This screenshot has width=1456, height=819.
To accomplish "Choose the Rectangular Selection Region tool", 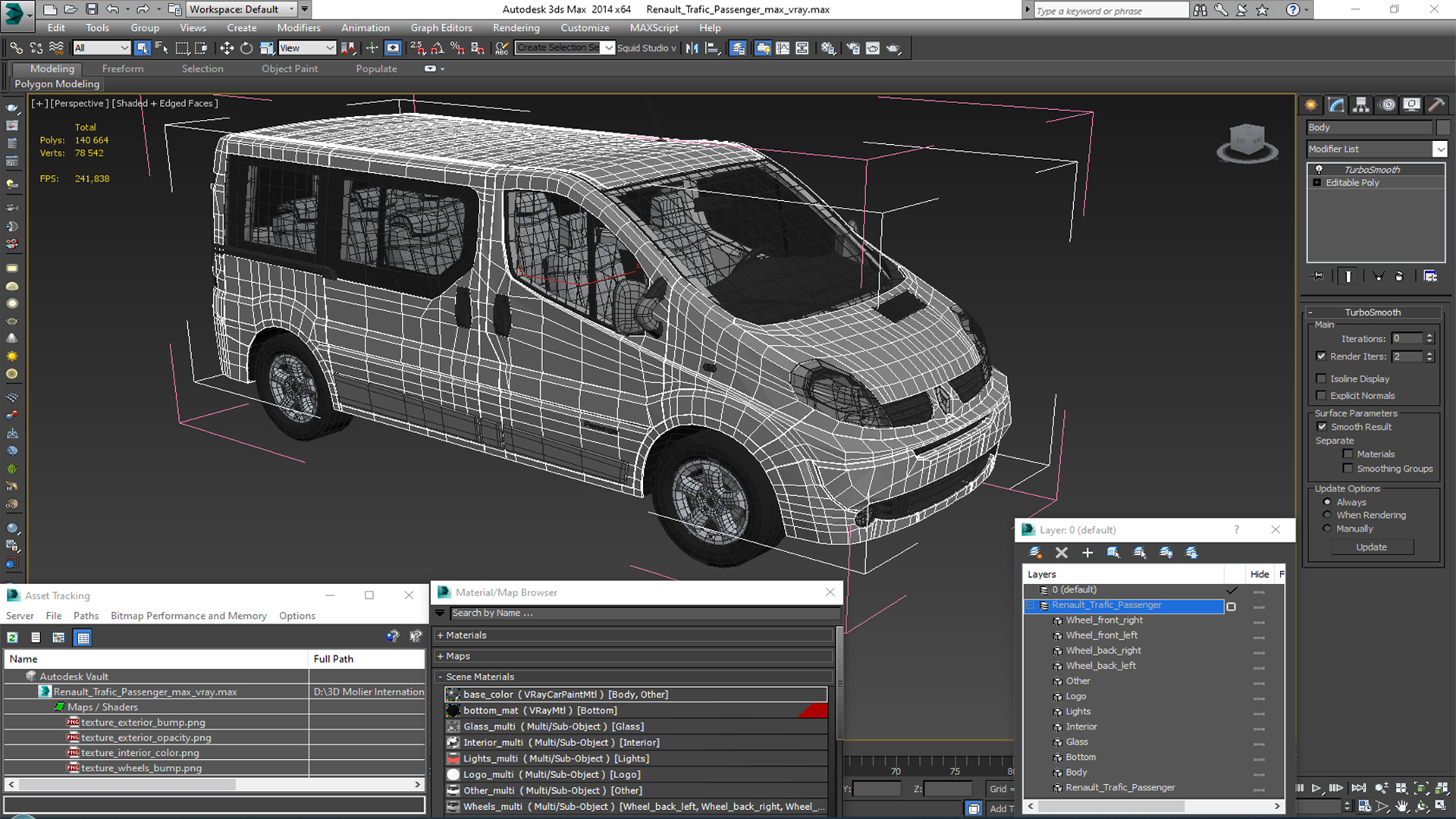I will (182, 48).
